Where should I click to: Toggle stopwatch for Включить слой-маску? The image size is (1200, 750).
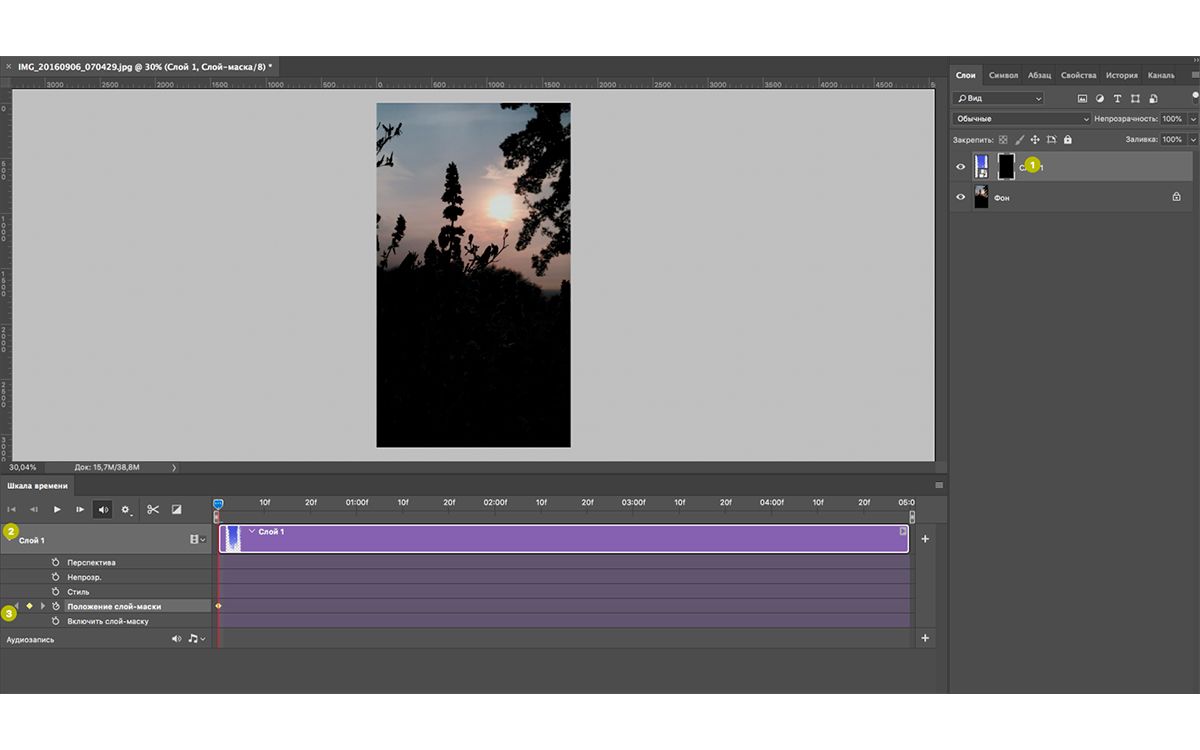coord(57,621)
